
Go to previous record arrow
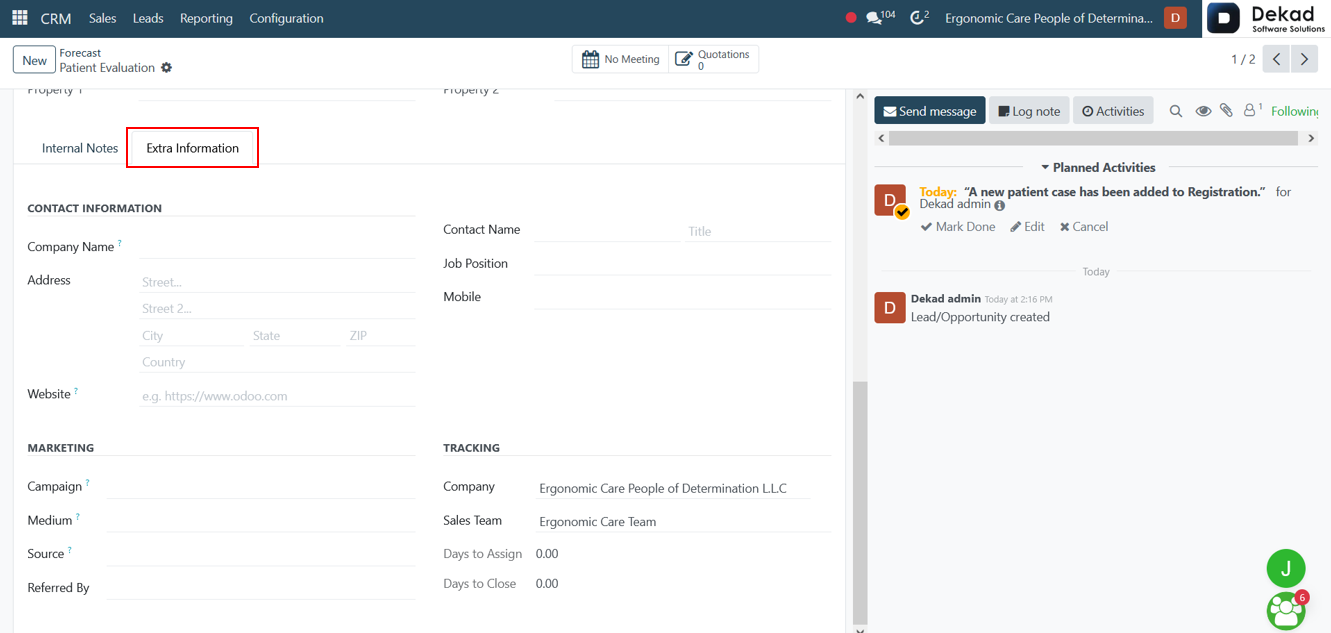[1276, 59]
